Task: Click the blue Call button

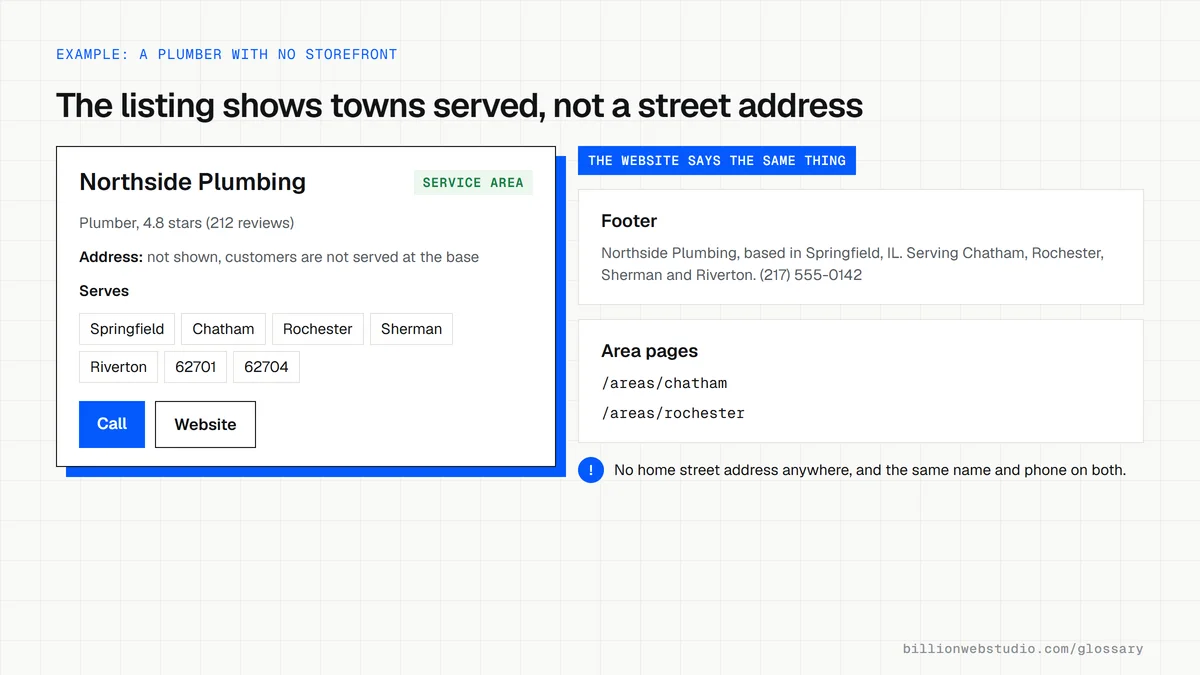Action: click(112, 424)
